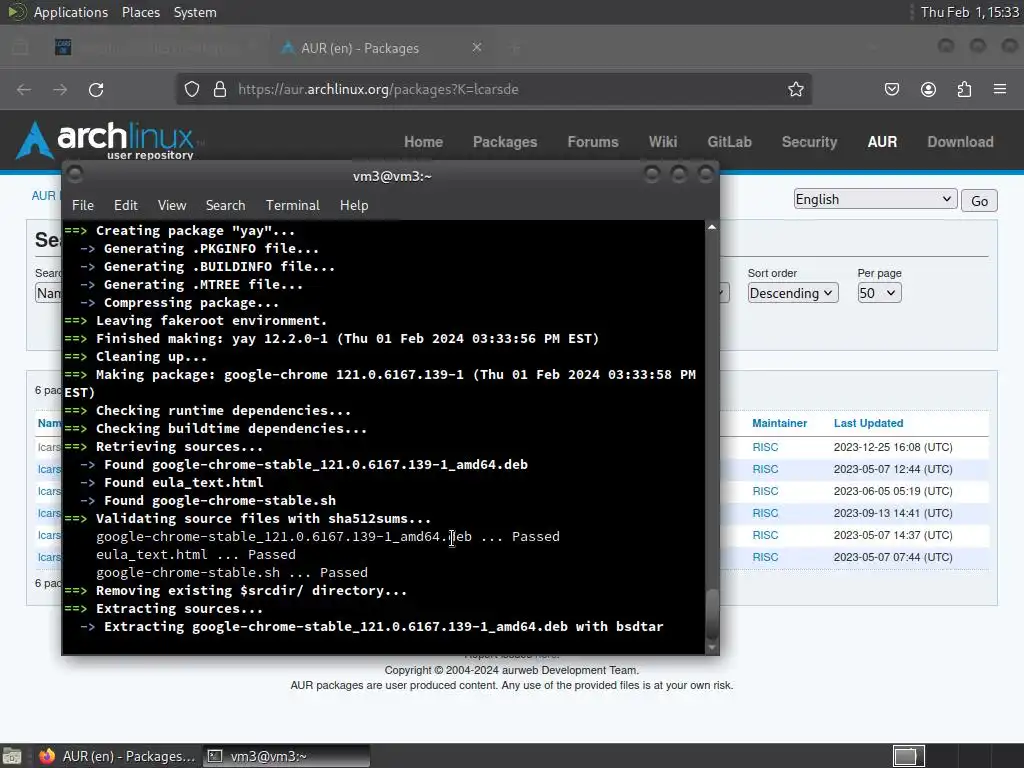Image resolution: width=1024 pixels, height=768 pixels.
Task: Open the terminal window menu button
Action: [x=74, y=174]
